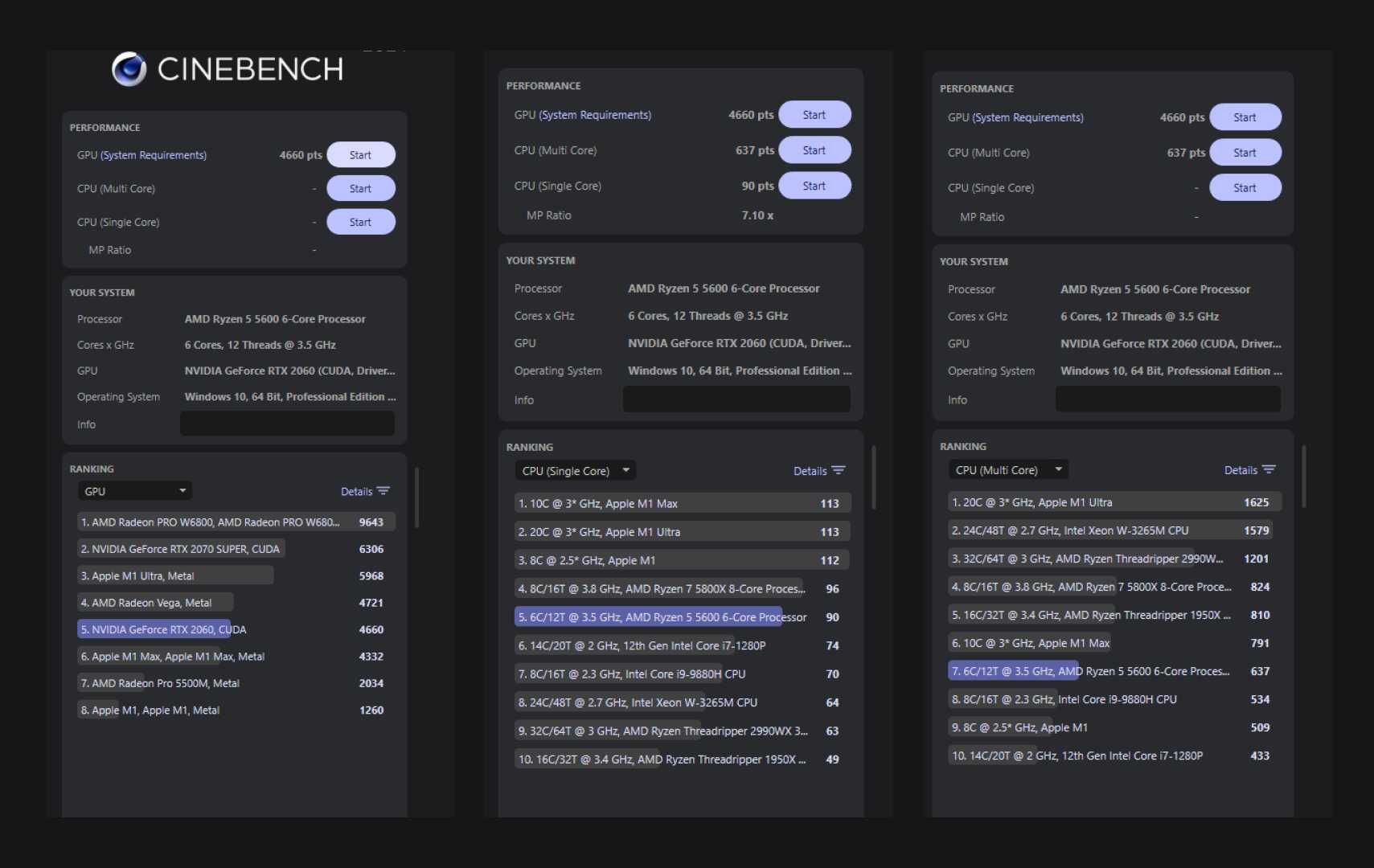Open the GPU ranking dropdown in left panel

click(x=135, y=491)
